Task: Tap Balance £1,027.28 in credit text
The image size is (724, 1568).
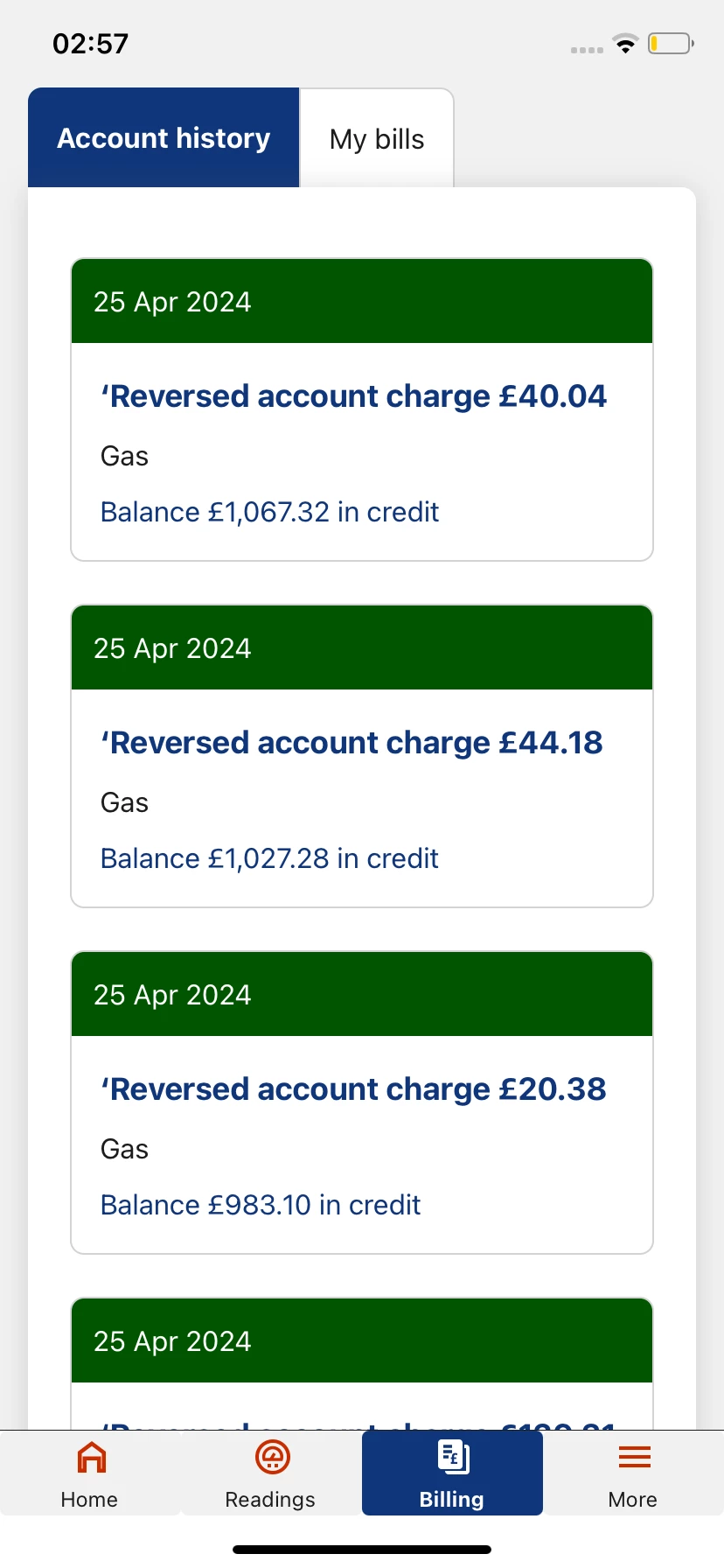Action: (269, 858)
